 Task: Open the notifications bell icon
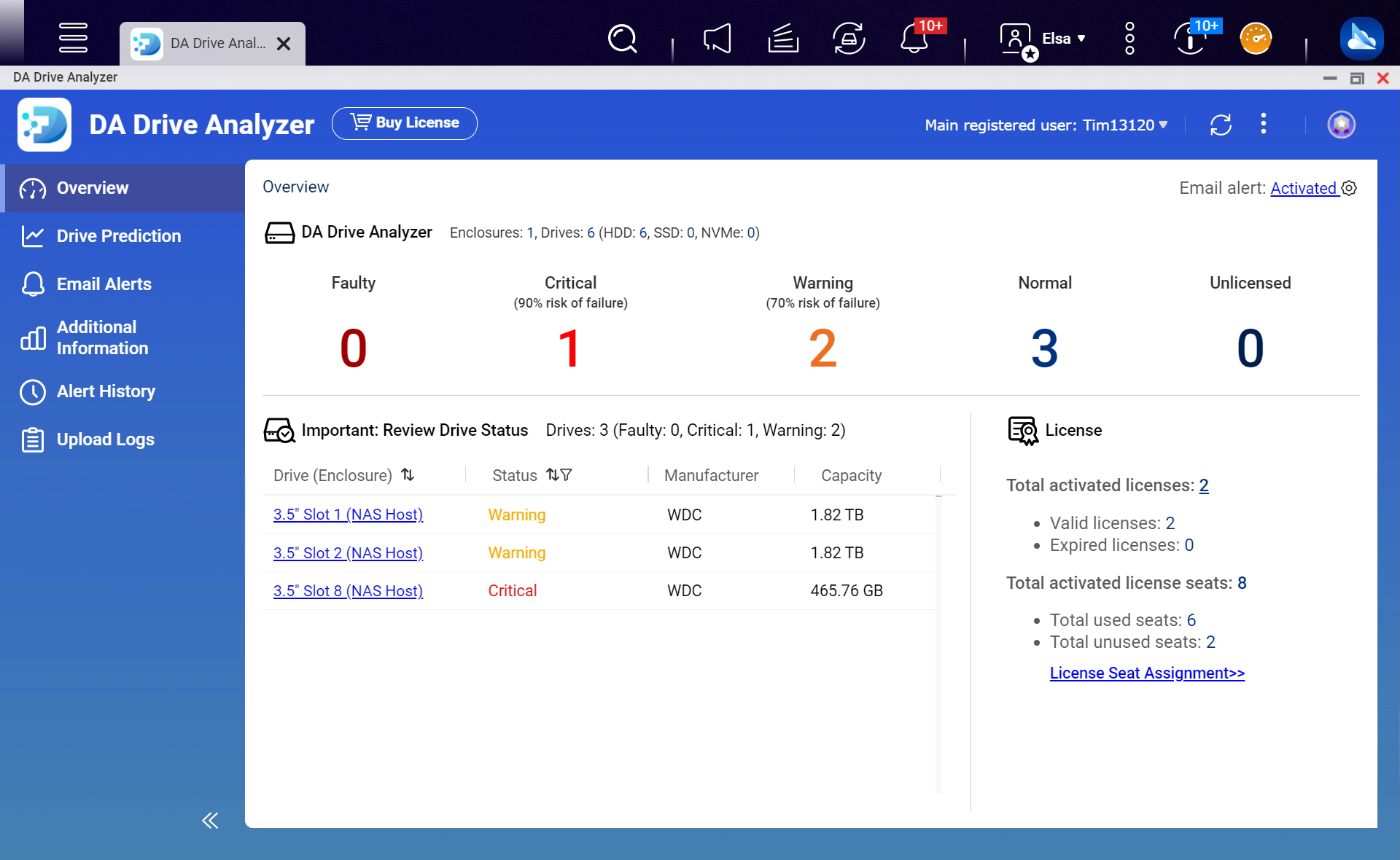click(914, 39)
